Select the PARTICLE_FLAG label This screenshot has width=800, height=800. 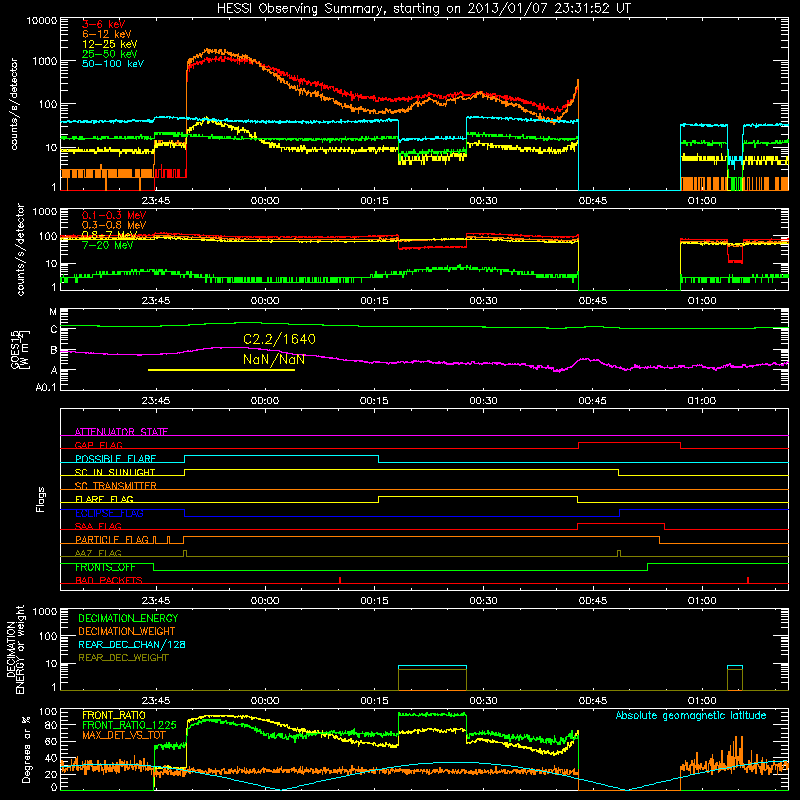(112, 539)
